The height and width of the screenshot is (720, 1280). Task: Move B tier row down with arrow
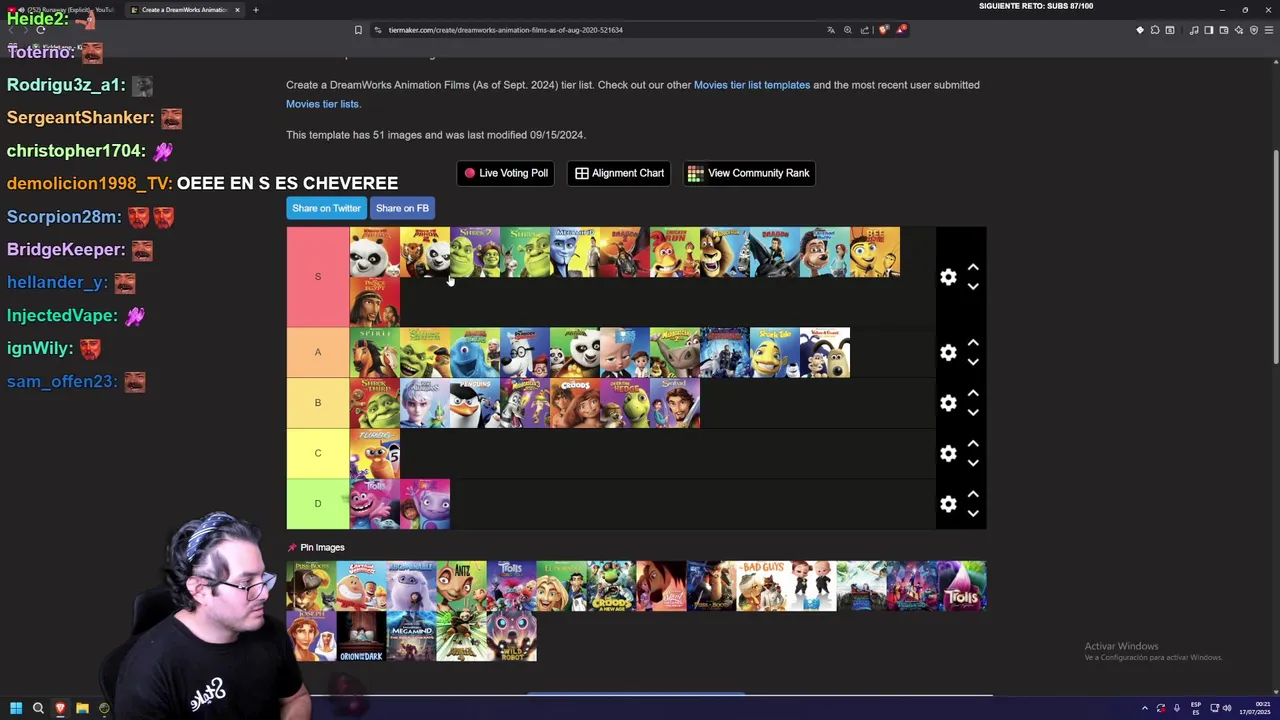click(973, 413)
